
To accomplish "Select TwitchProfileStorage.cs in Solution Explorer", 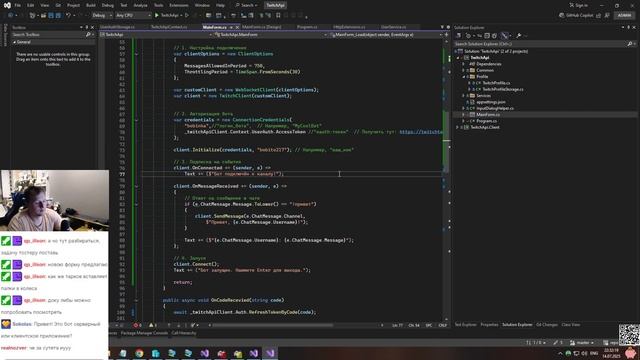I will (x=502, y=89).
